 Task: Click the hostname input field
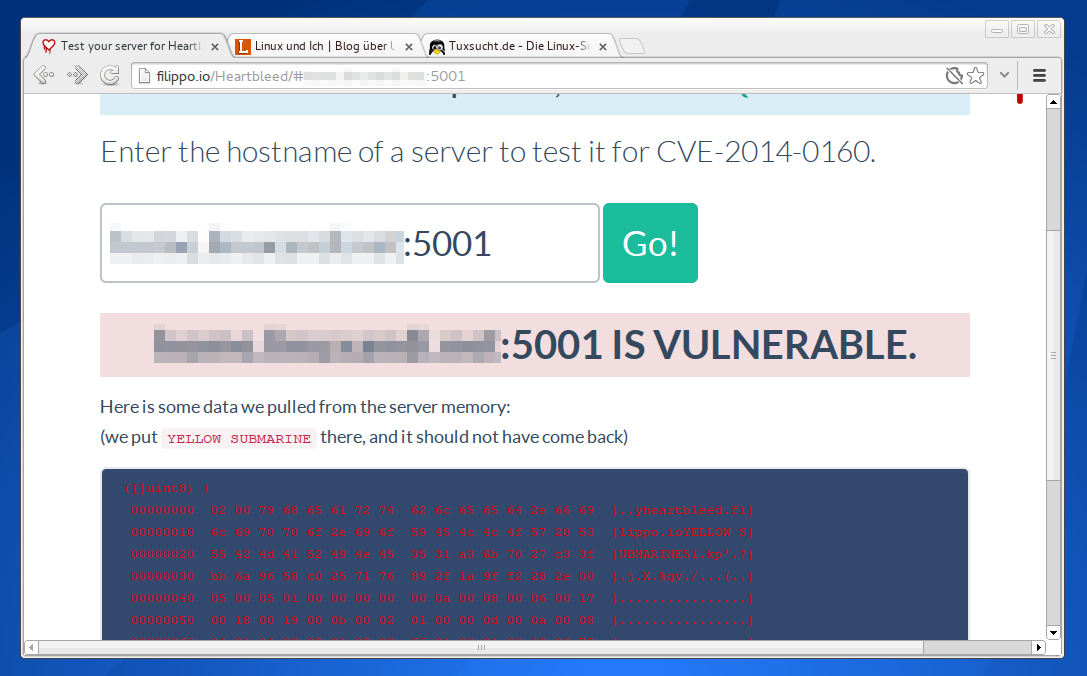pyautogui.click(x=349, y=243)
